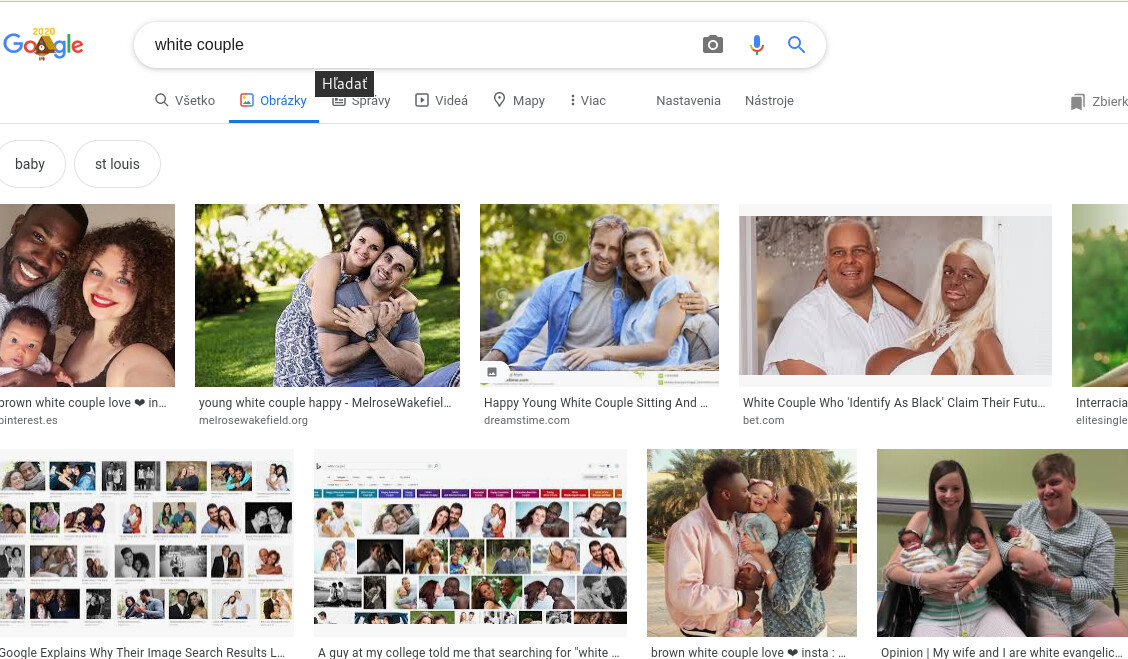Open the bet.com result thumbnail
Image resolution: width=1128 pixels, height=659 pixels.
coord(895,295)
